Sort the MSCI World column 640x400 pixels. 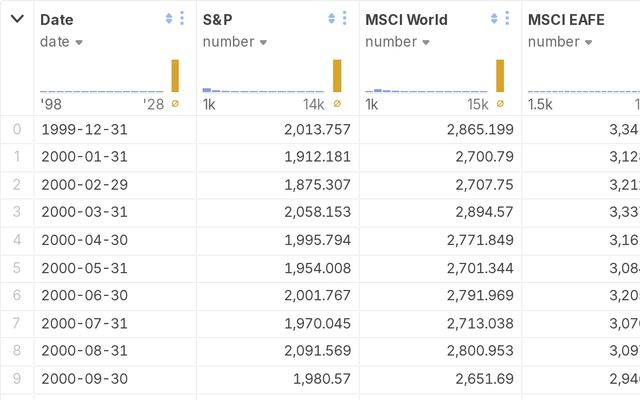click(x=494, y=19)
